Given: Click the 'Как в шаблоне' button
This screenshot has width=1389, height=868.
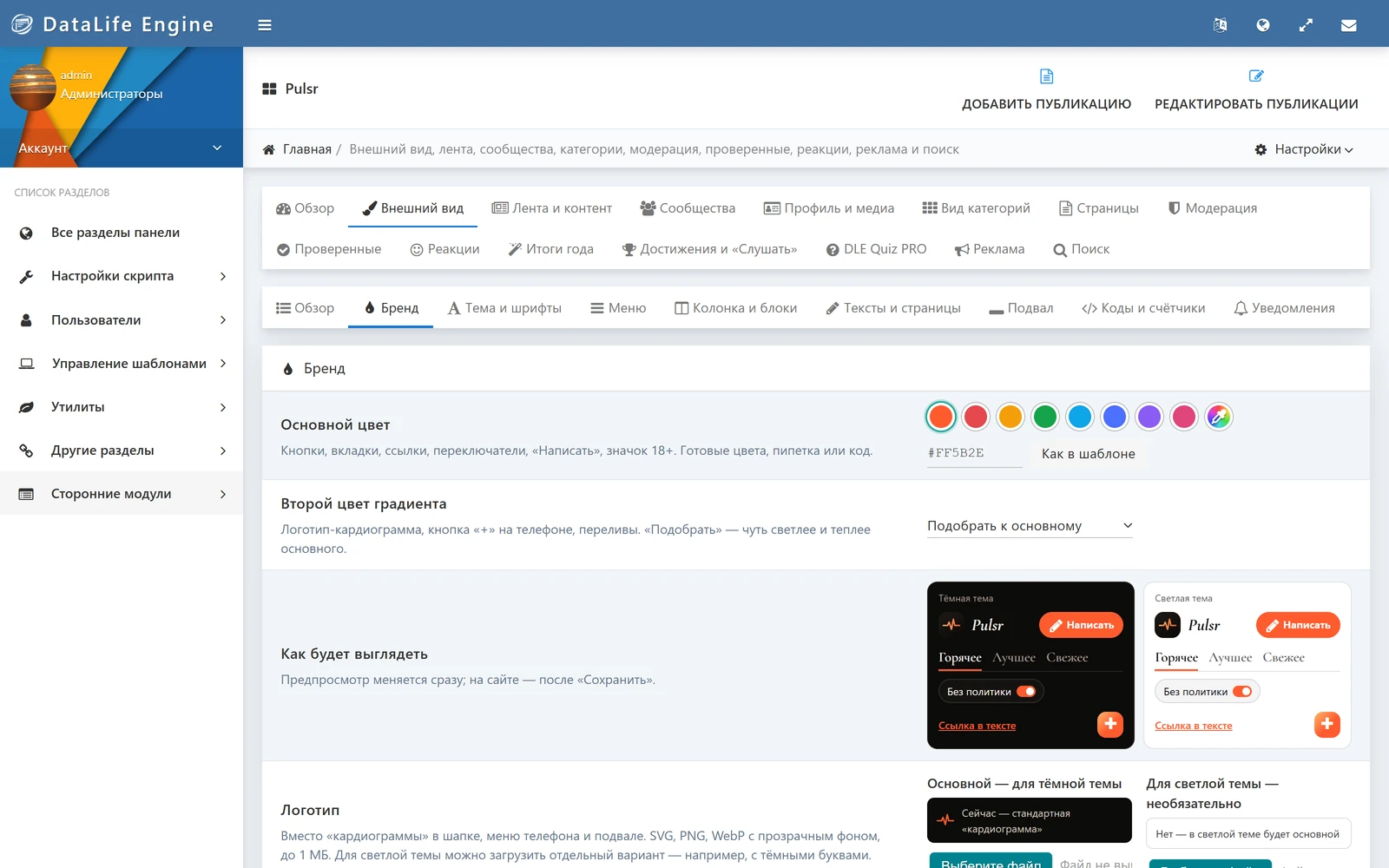Looking at the screenshot, I should click(1089, 454).
